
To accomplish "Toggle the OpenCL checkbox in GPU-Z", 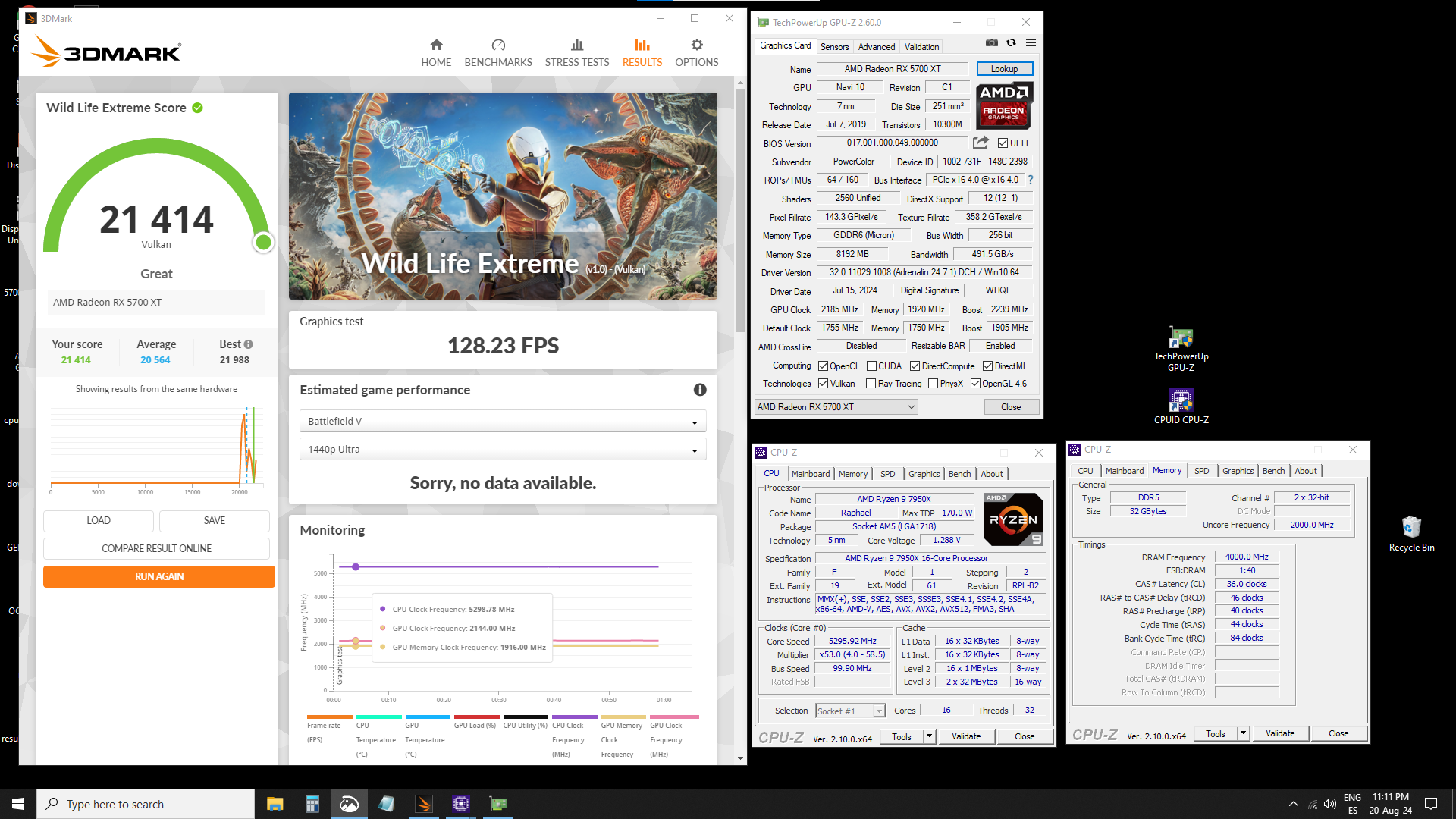I will [823, 366].
